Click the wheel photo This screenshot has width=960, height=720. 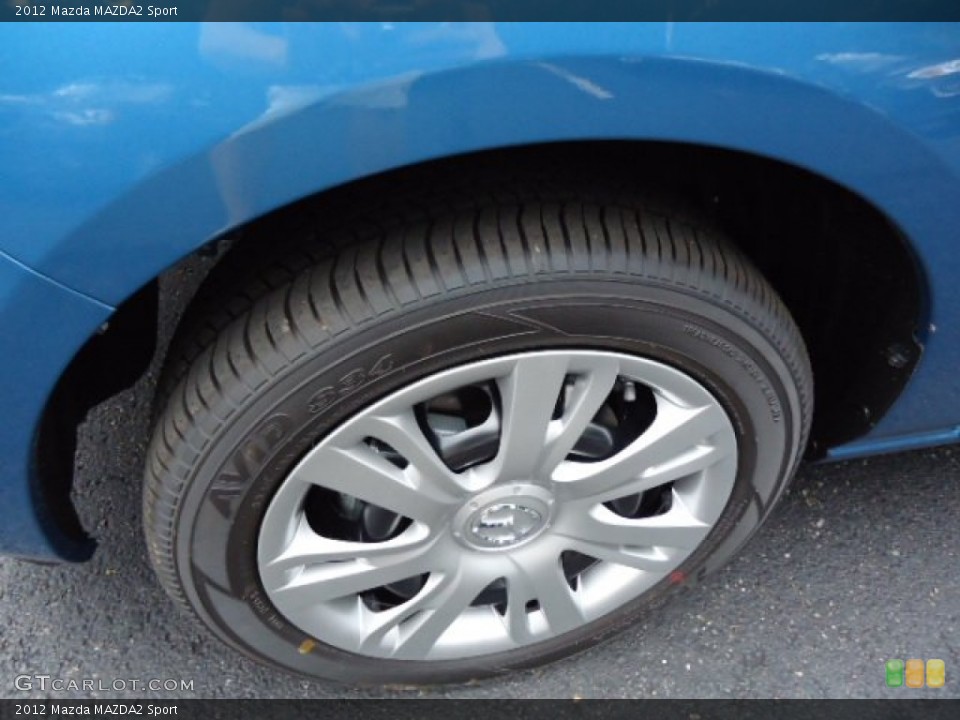pos(480,361)
